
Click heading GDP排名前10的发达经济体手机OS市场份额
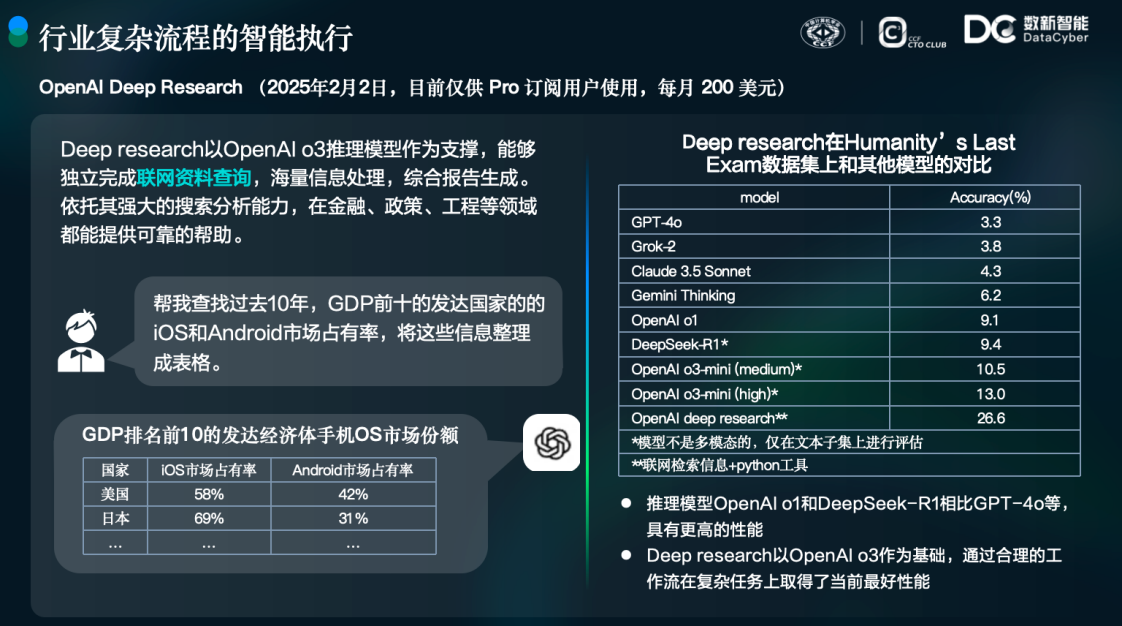(x=270, y=435)
